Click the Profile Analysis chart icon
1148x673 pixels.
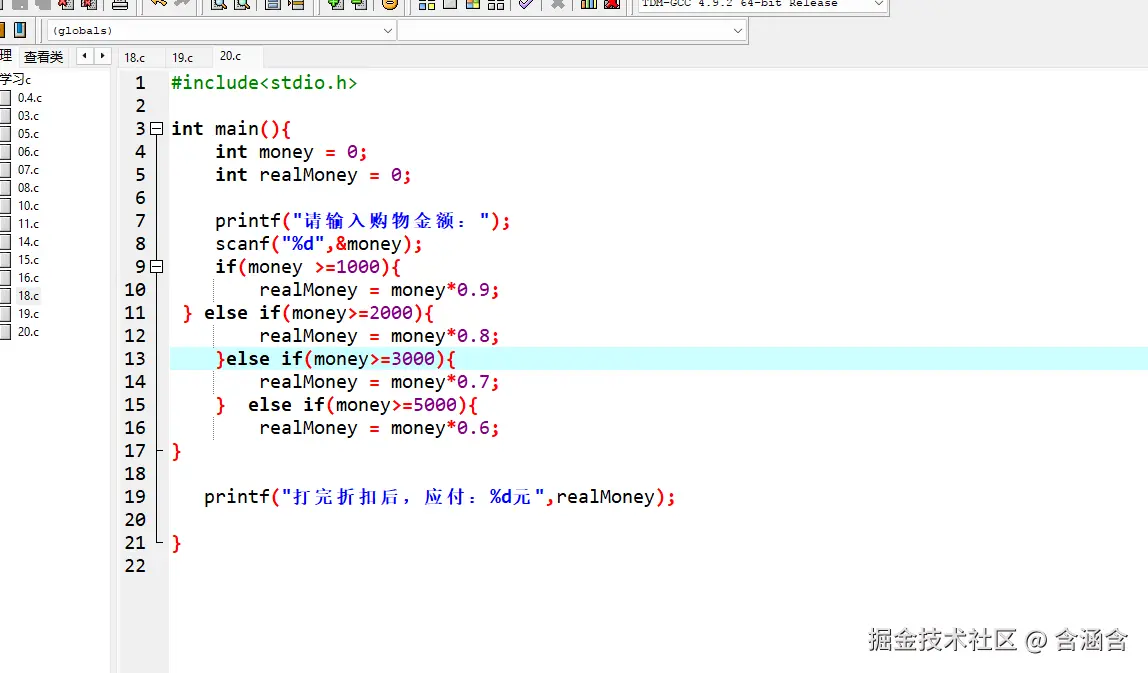tap(589, 4)
